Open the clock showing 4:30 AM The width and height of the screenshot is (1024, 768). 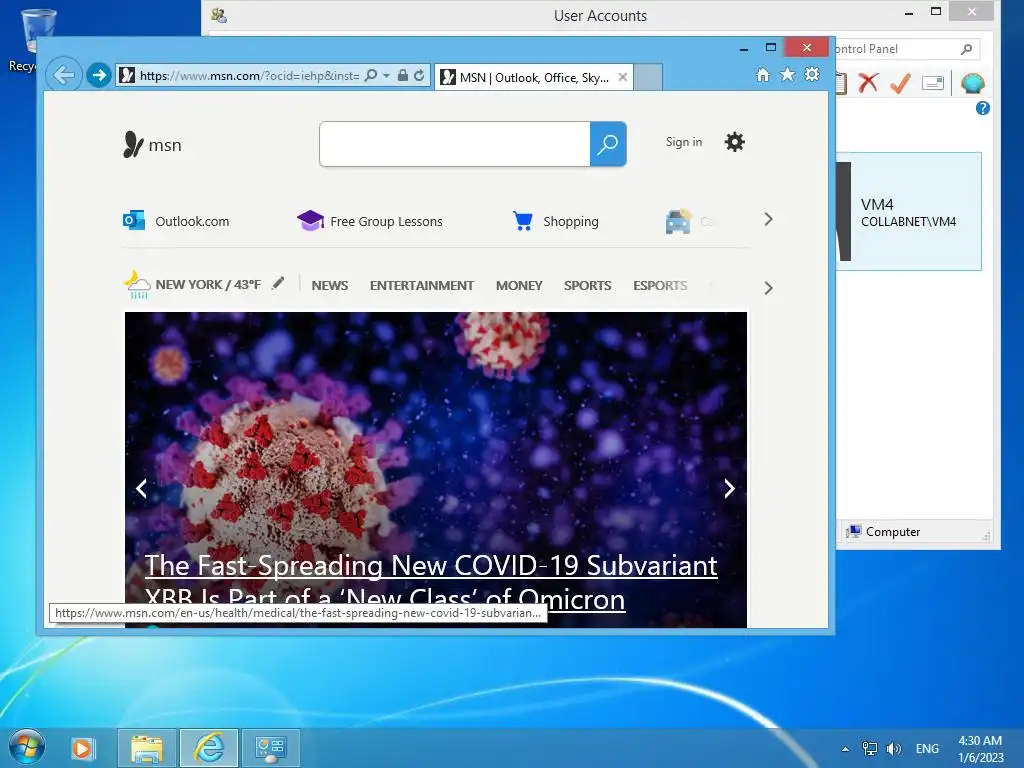point(980,748)
